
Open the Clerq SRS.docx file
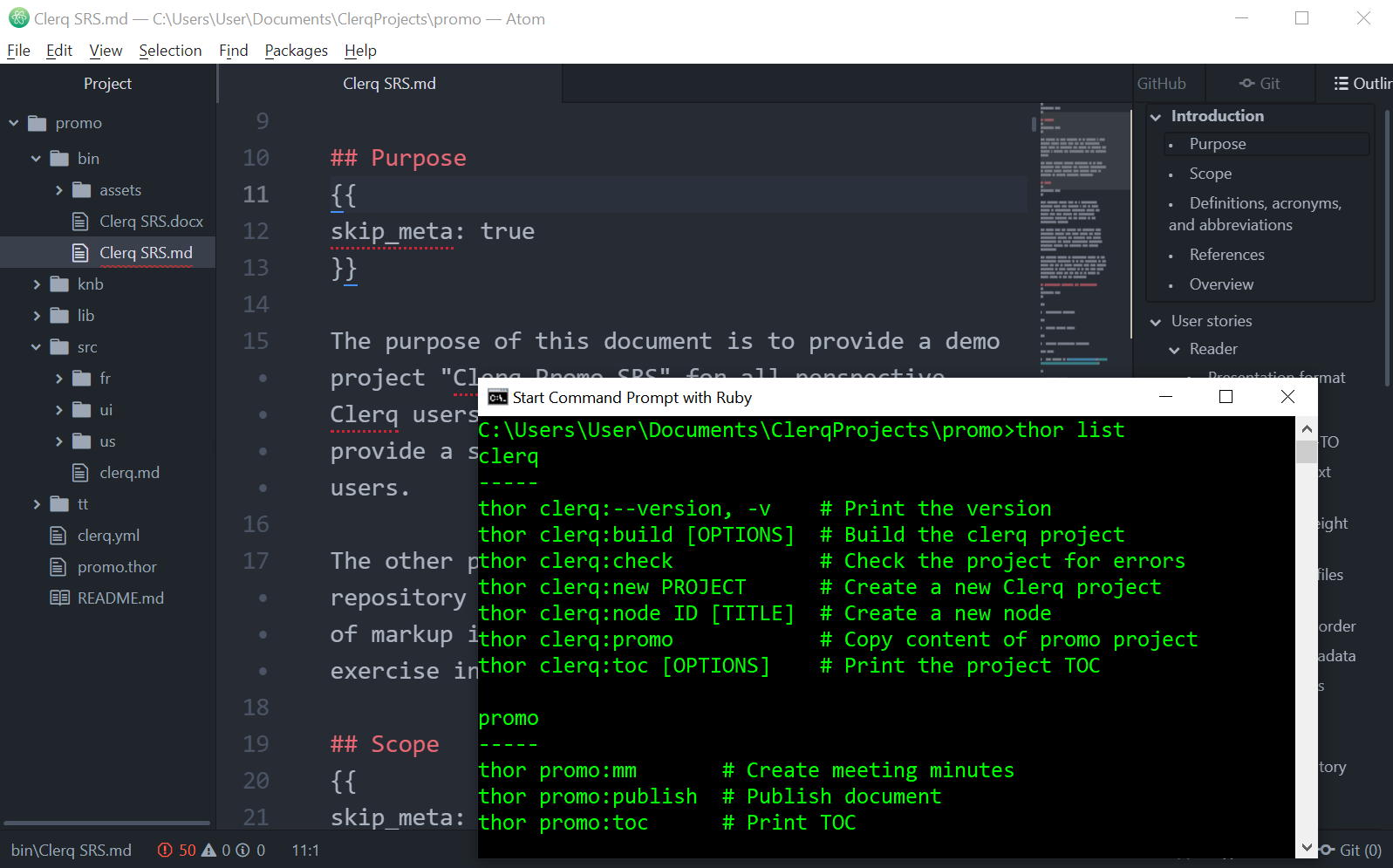click(x=150, y=222)
